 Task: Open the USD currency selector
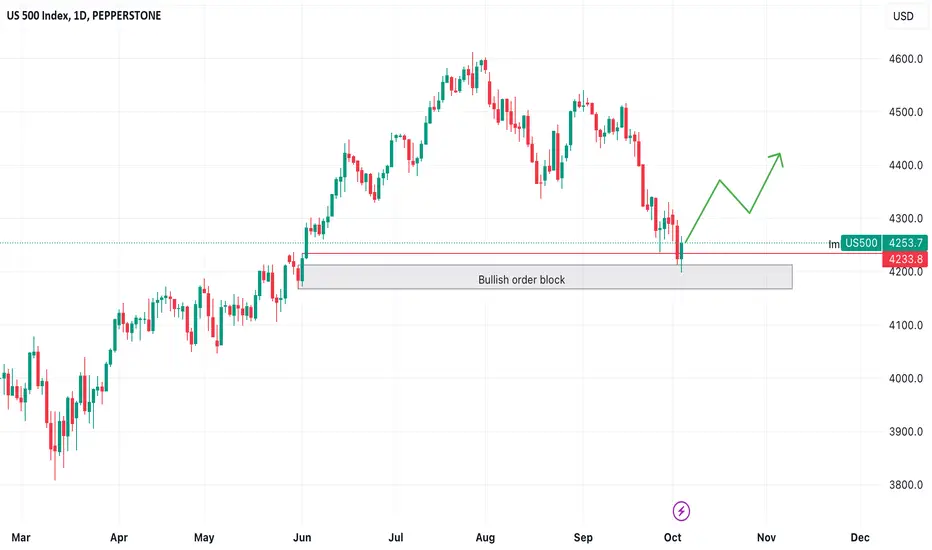tap(903, 16)
